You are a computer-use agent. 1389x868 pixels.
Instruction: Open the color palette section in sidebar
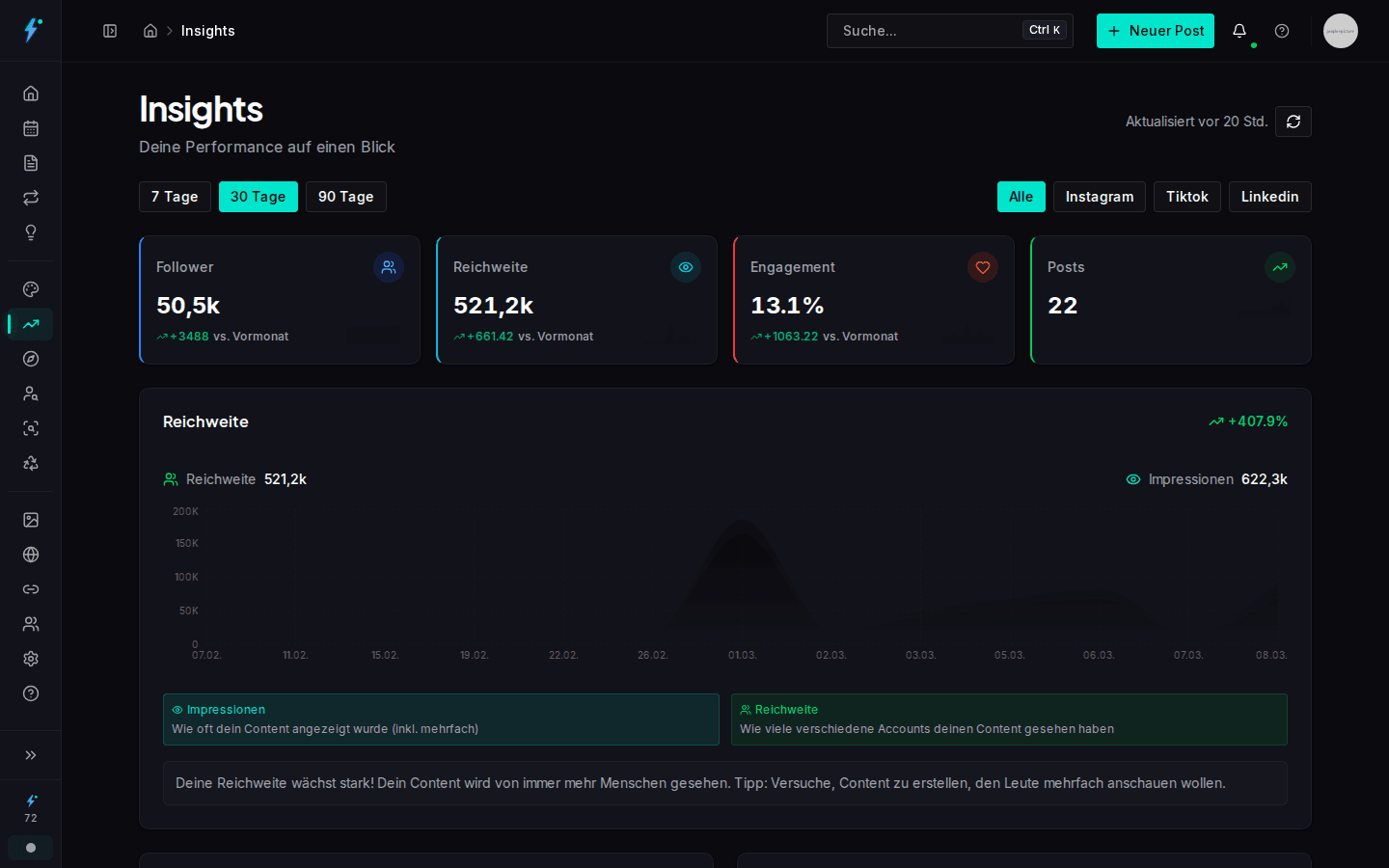click(x=30, y=289)
